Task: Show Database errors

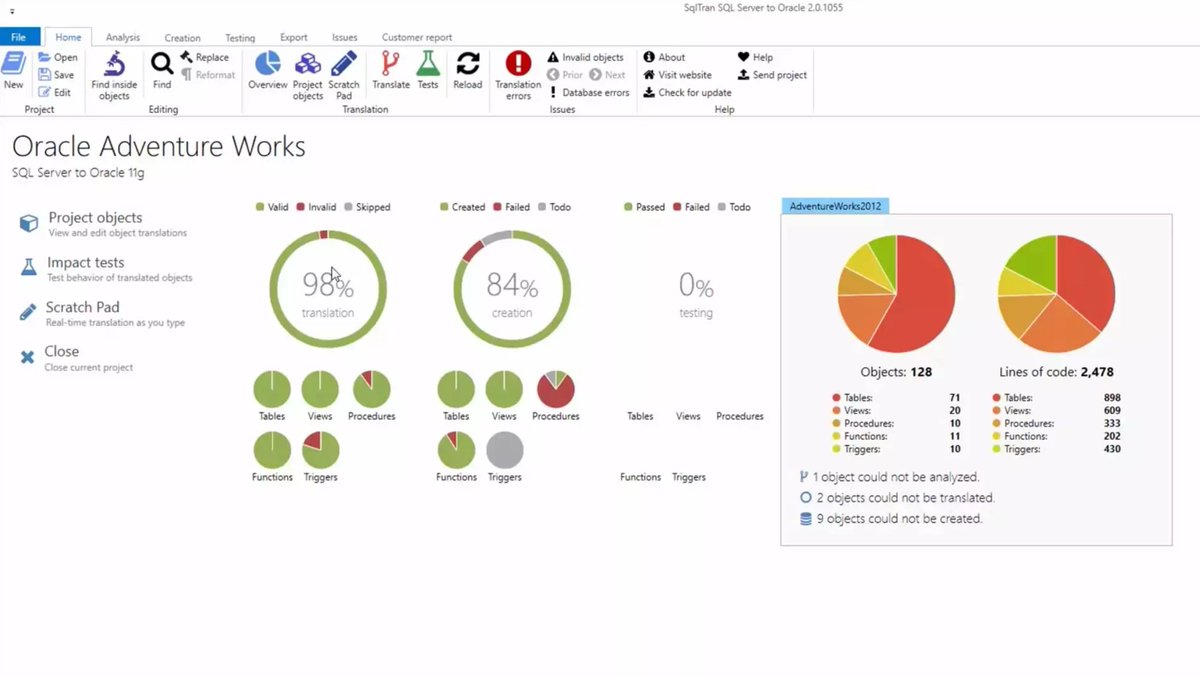Action: pos(588,92)
